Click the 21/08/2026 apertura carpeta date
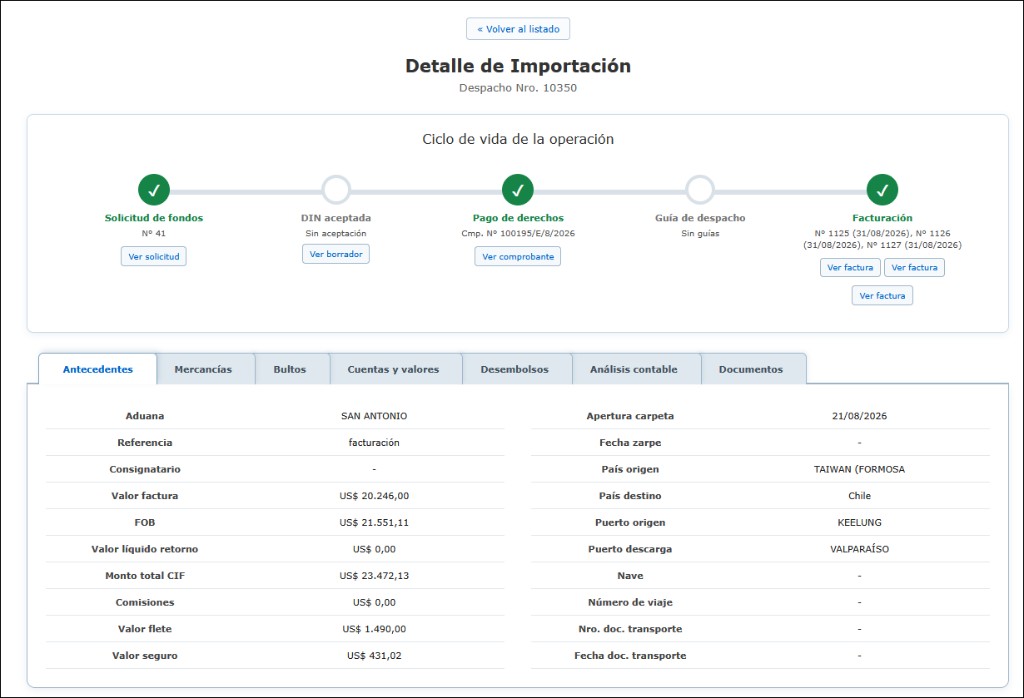1024x698 pixels. point(859,416)
